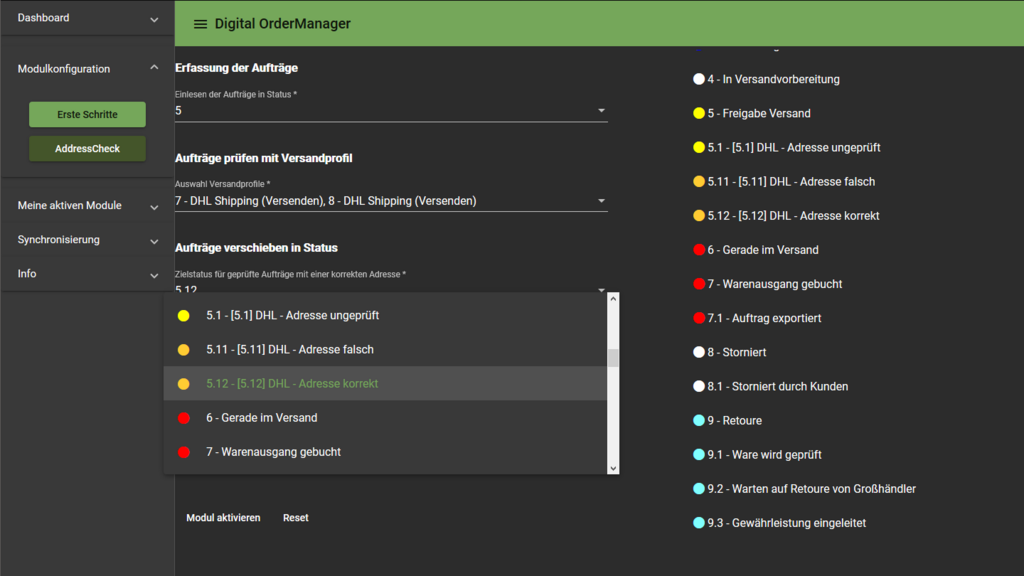This screenshot has width=1024, height=576.
Task: Click yellow dot next to 5.1 dropdown option
Action: [x=183, y=316]
